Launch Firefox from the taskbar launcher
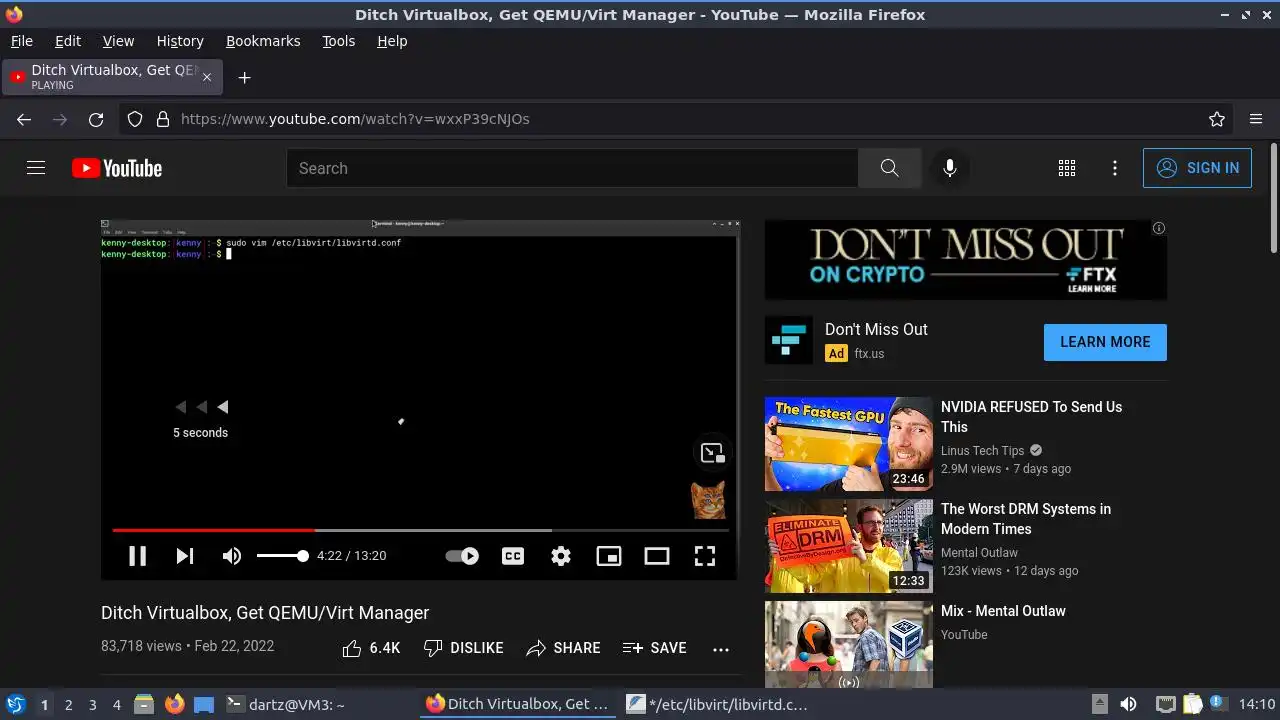 coord(174,704)
